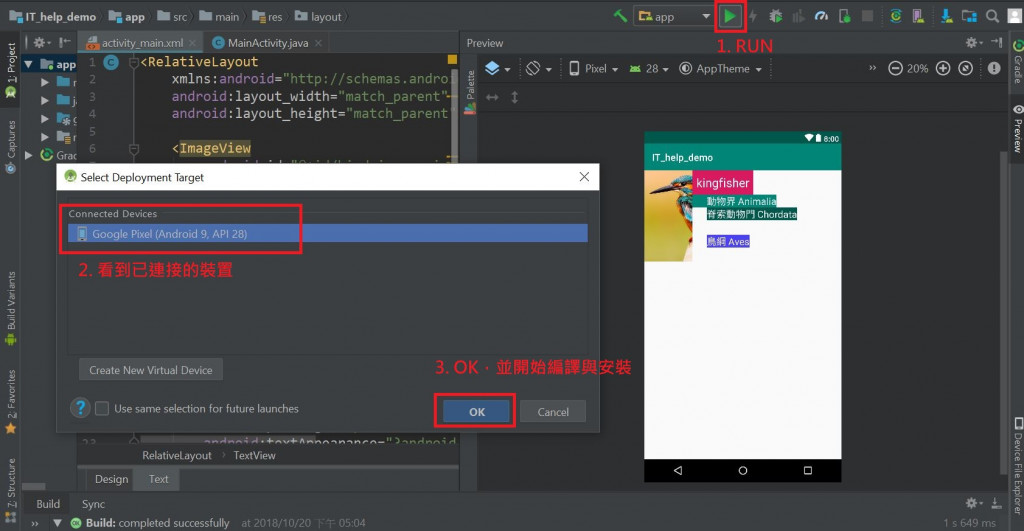Open the Build Variants tool window

point(10,308)
